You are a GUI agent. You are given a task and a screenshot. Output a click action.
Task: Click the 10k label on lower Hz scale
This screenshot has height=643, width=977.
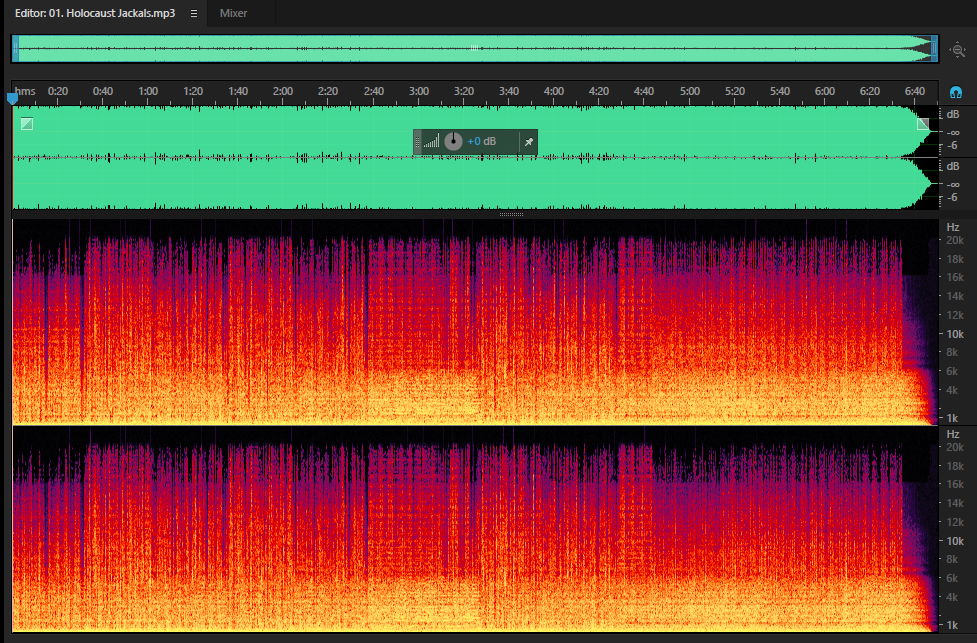point(955,541)
